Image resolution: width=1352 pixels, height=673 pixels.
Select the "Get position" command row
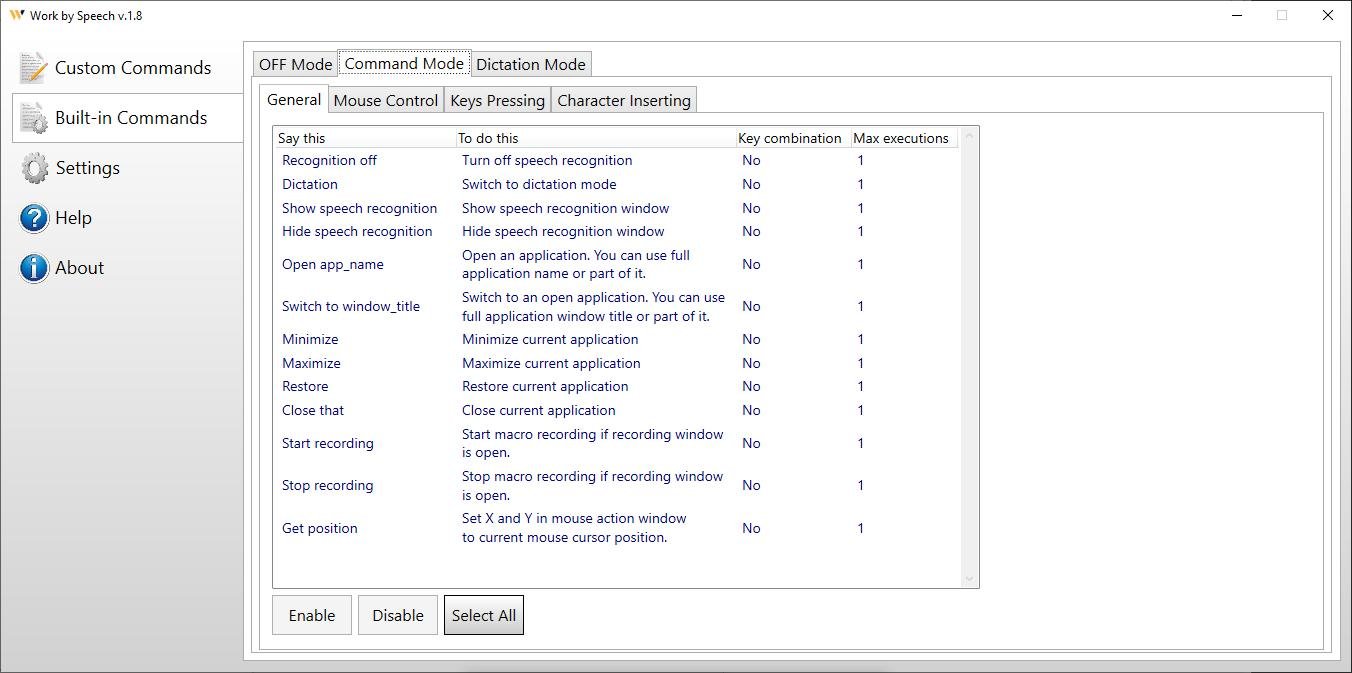319,529
